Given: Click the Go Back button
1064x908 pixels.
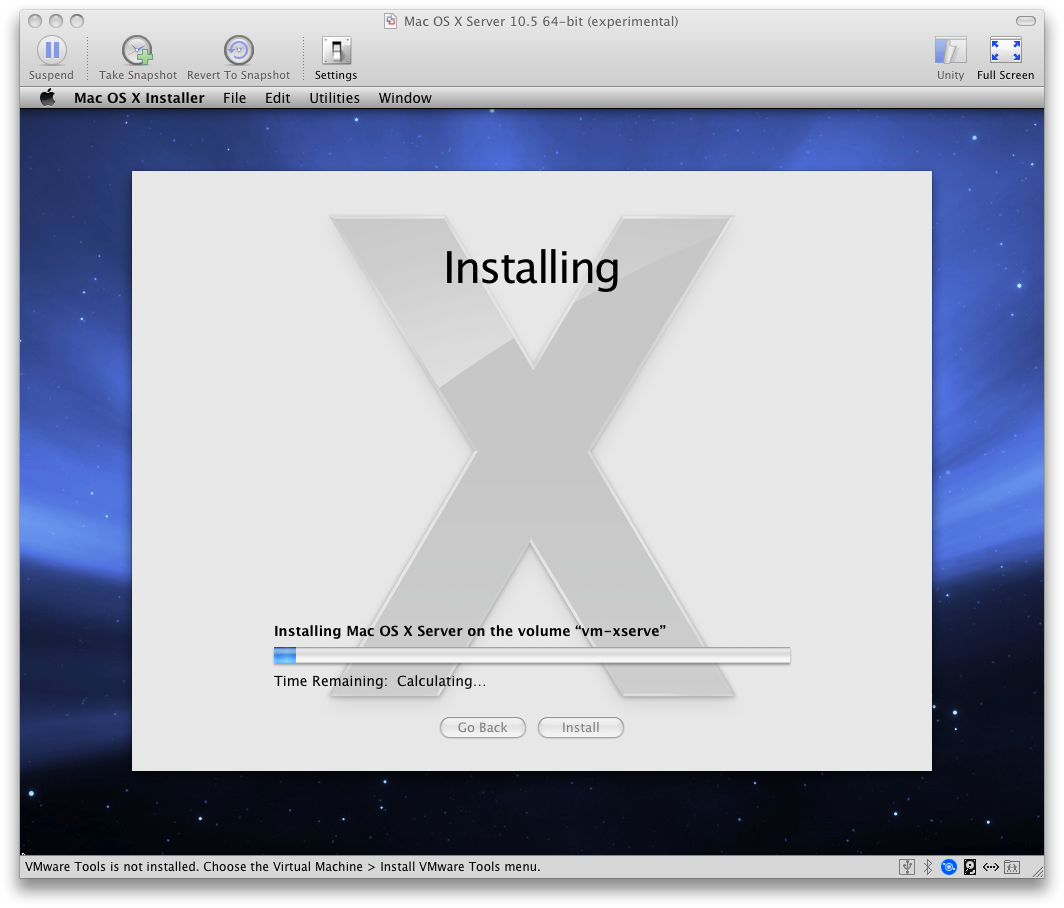Looking at the screenshot, I should tap(482, 727).
